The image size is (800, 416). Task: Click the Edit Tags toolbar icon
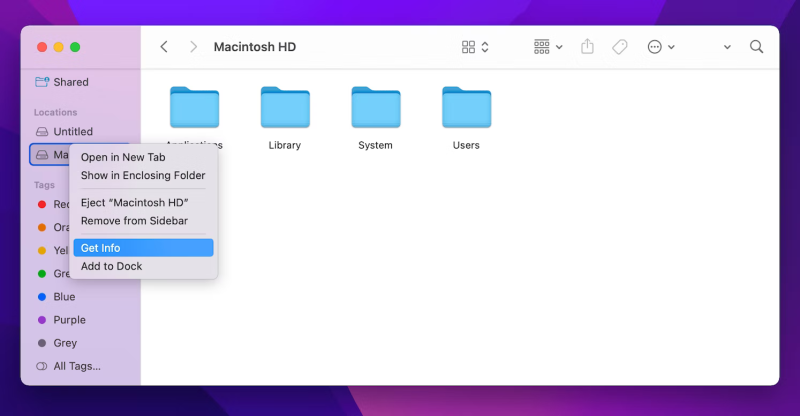coord(619,47)
